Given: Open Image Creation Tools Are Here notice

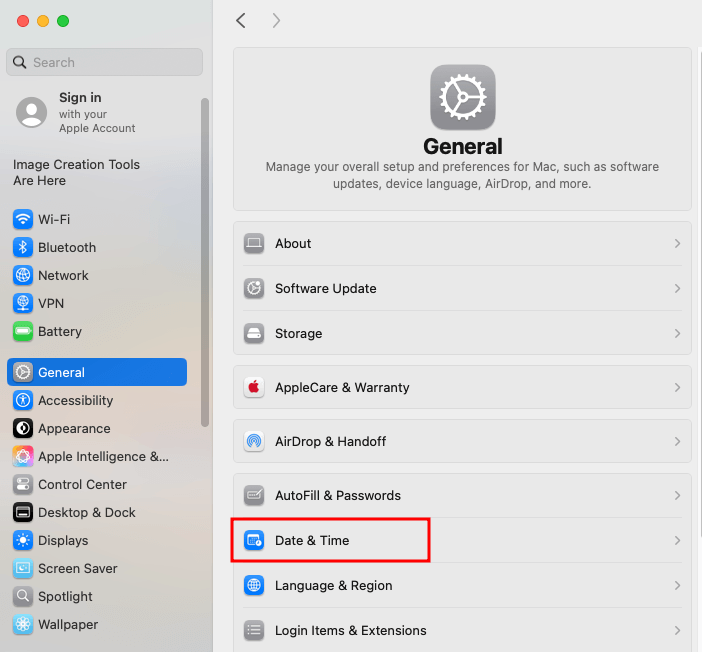Looking at the screenshot, I should (x=76, y=172).
